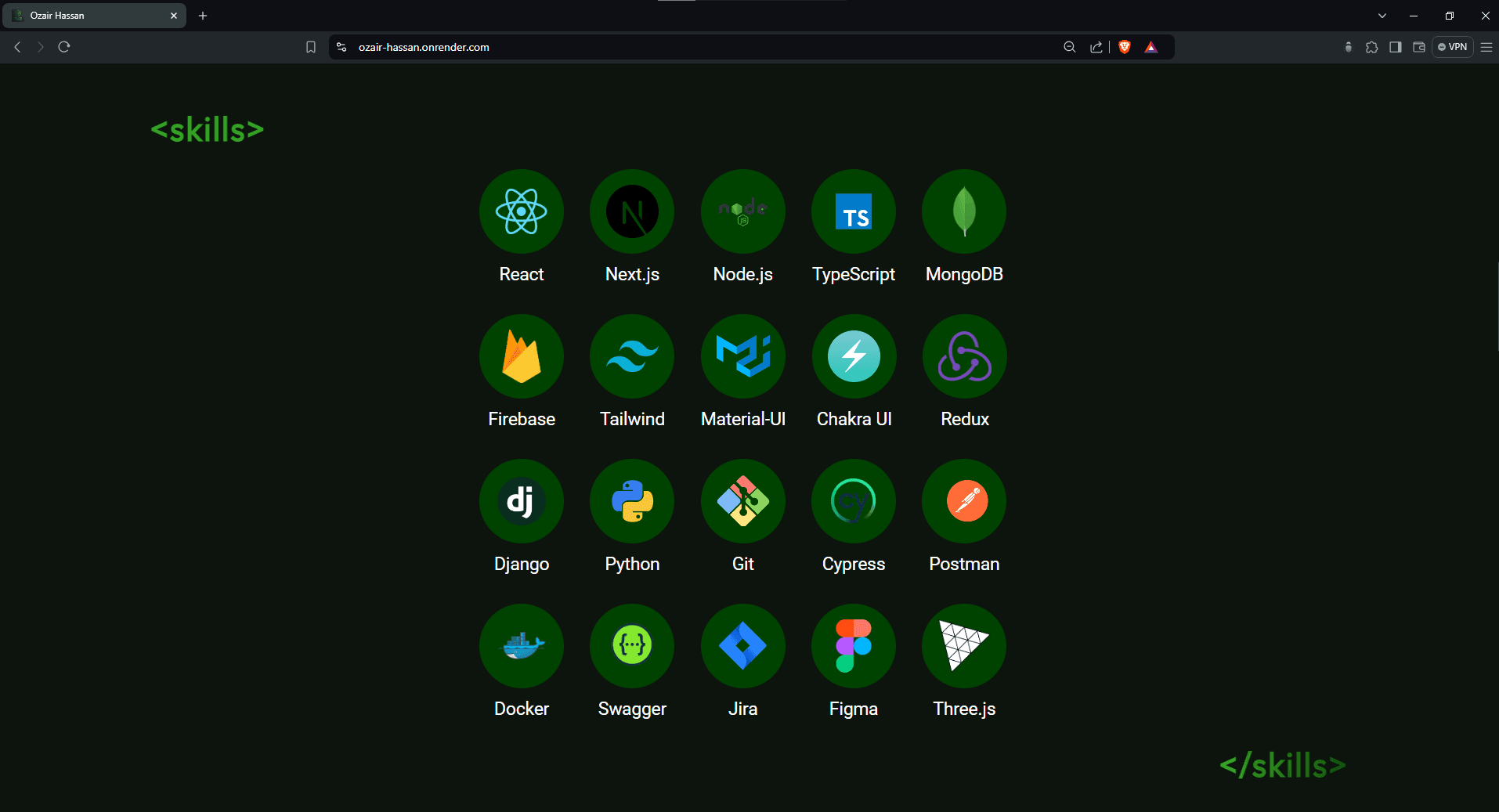Click the MongoDB leaf icon

point(964,211)
